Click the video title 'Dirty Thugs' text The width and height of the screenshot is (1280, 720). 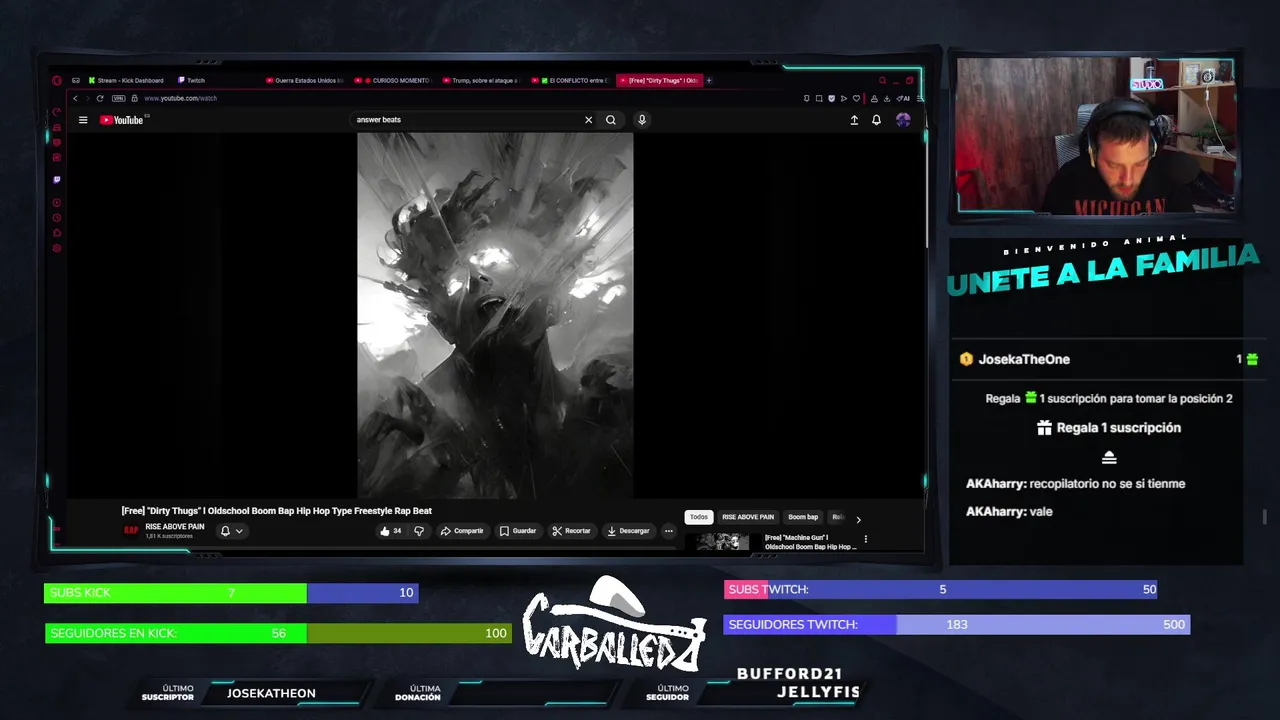click(x=277, y=511)
